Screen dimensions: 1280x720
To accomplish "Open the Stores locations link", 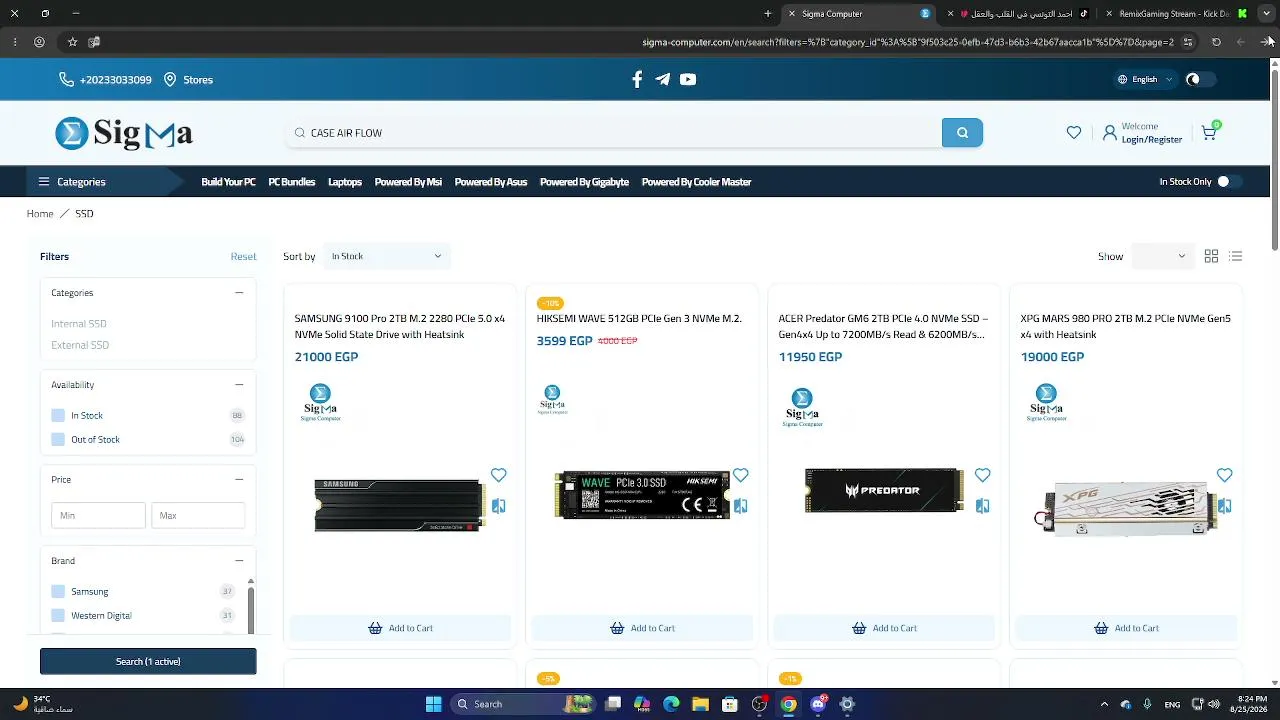I will click(x=198, y=80).
